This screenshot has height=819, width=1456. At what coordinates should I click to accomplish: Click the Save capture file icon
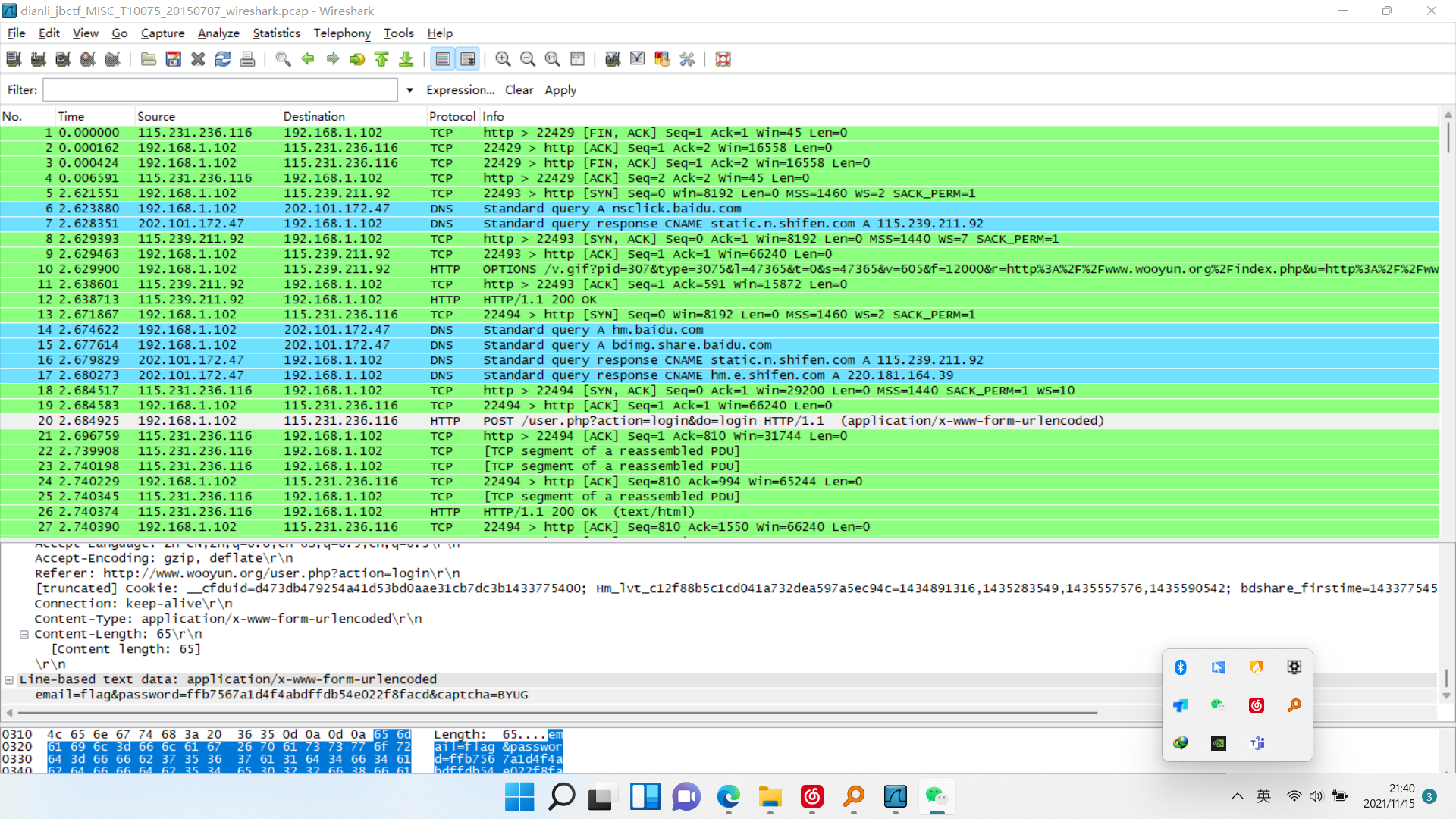click(x=174, y=59)
